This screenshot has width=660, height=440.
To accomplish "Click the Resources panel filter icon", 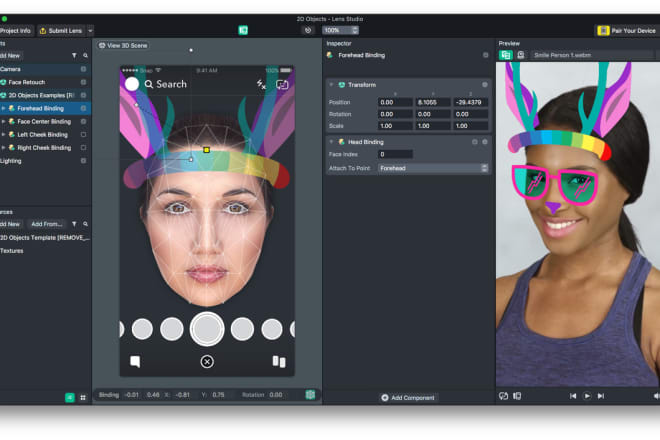I will pos(74,224).
